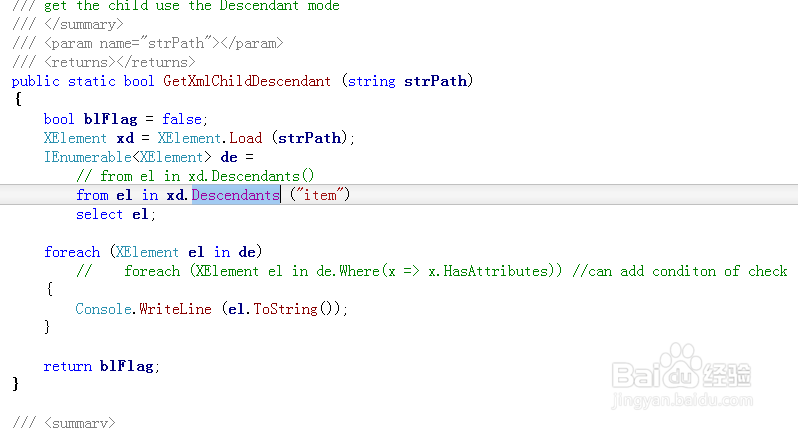Click the GetXmlChildDescendant method name
798x428 pixels.
click(247, 81)
